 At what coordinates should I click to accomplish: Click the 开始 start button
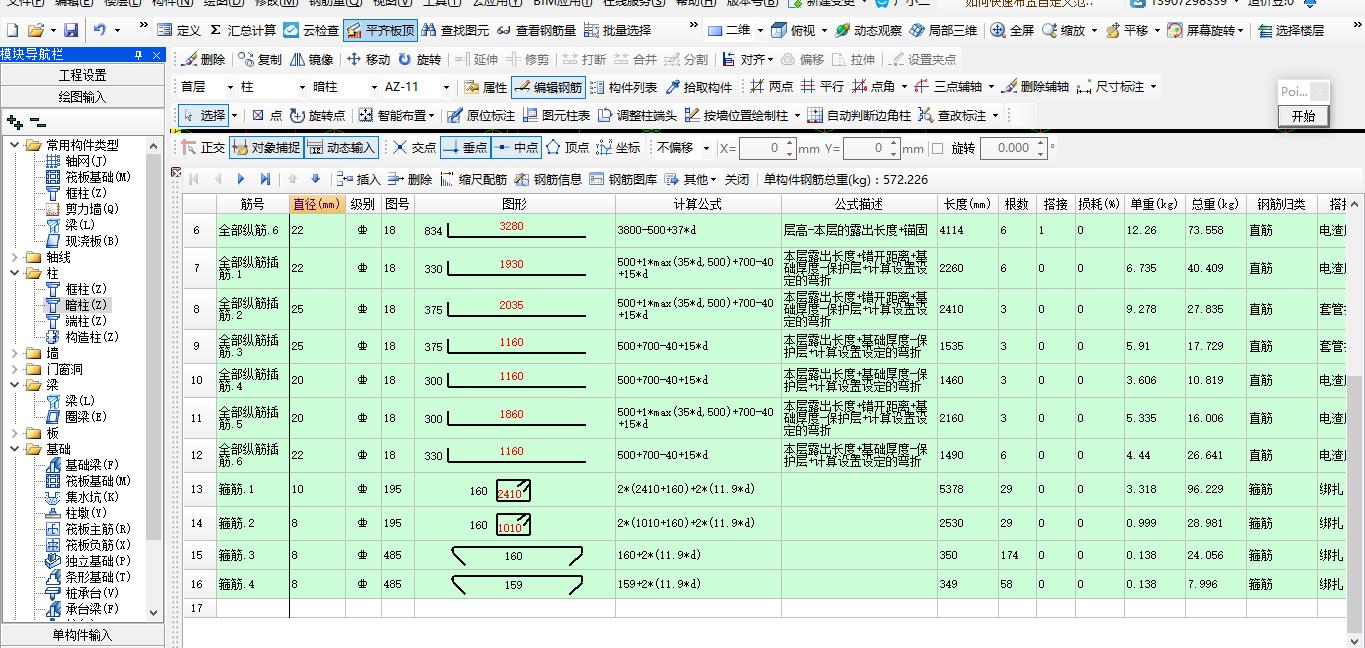click(1304, 115)
